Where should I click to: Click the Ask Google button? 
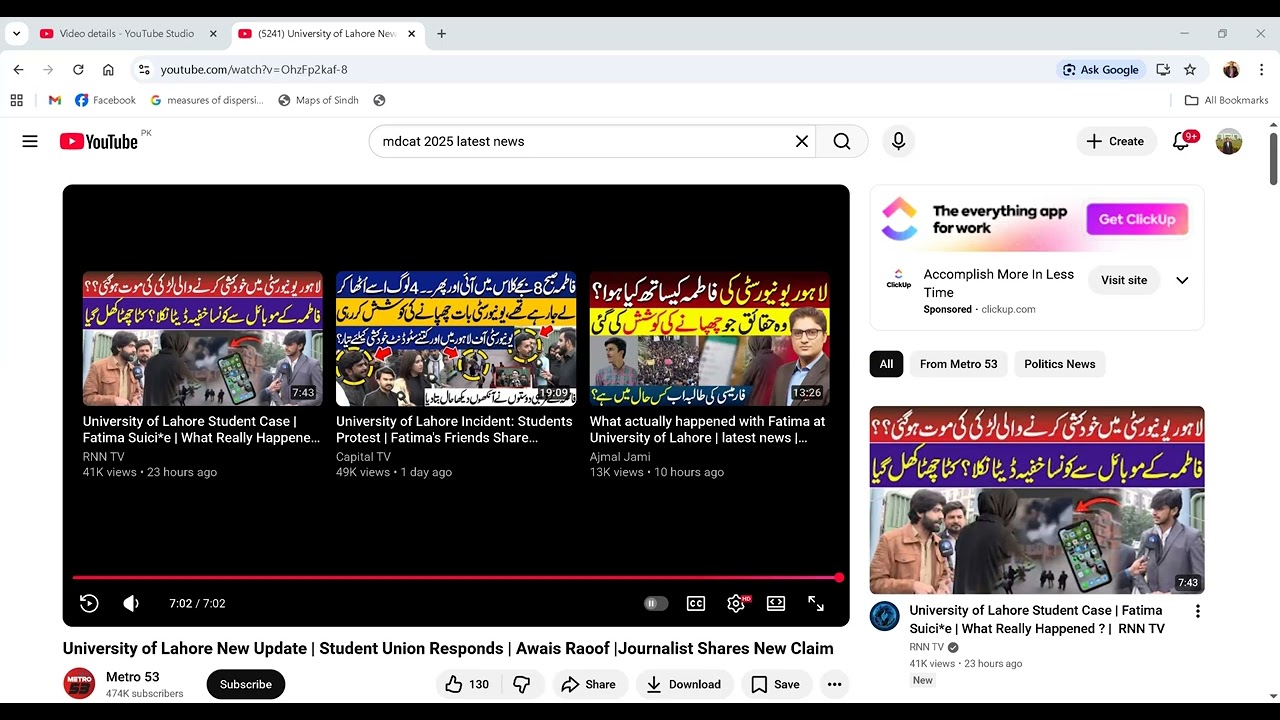tap(1101, 70)
